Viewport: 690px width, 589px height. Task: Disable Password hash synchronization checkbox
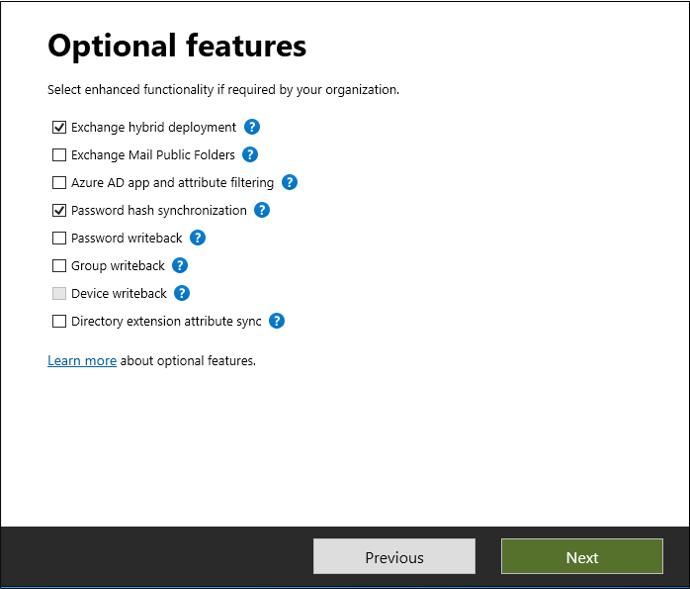coord(59,211)
